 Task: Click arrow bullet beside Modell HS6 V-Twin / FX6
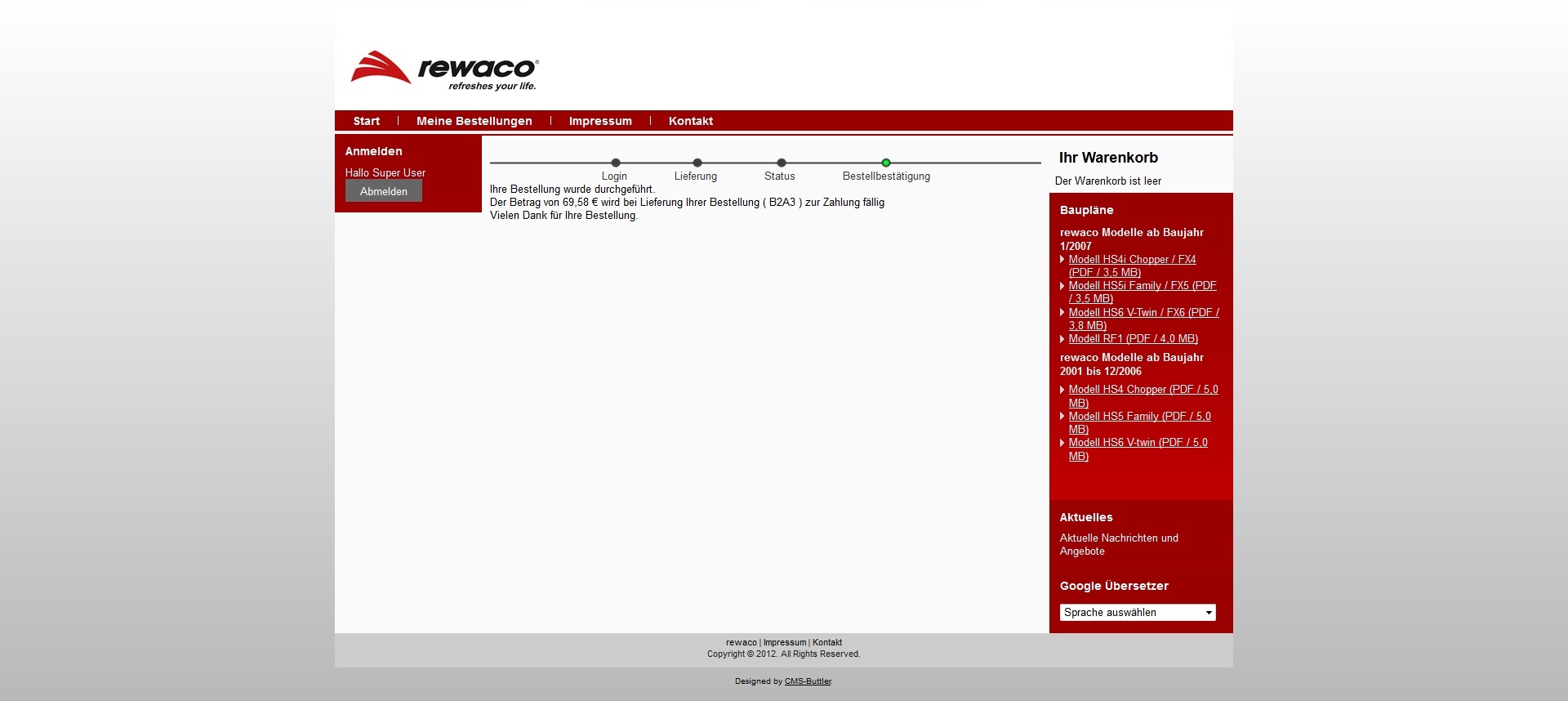click(x=1062, y=312)
